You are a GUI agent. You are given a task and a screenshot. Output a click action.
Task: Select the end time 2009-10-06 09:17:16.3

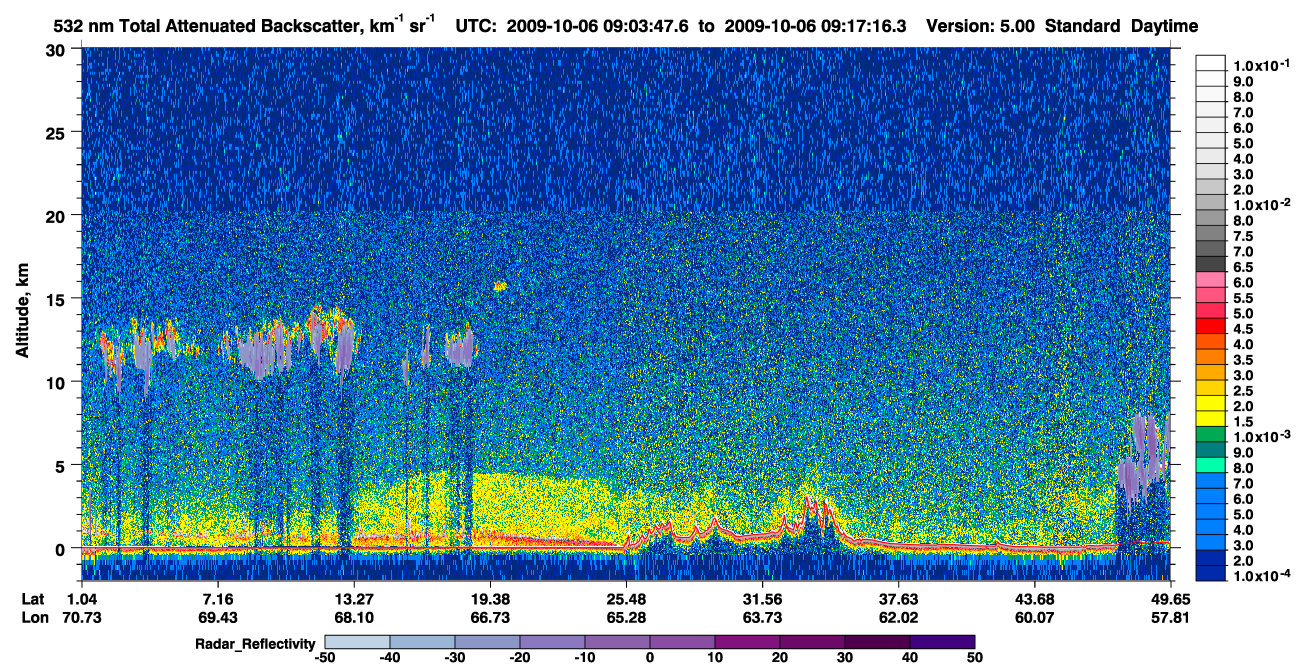[817, 27]
